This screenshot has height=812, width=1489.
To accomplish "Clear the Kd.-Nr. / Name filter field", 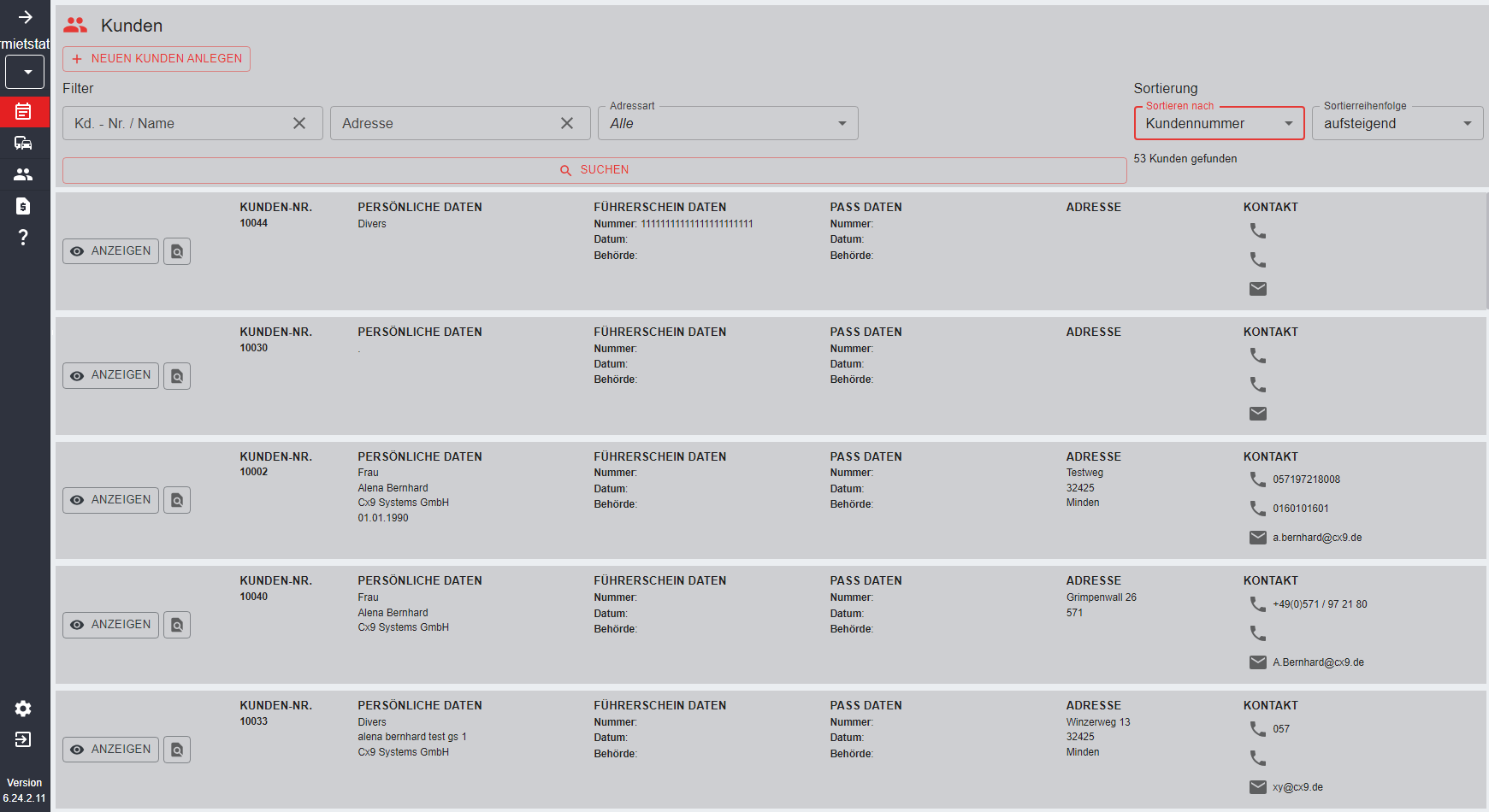I will click(x=299, y=123).
